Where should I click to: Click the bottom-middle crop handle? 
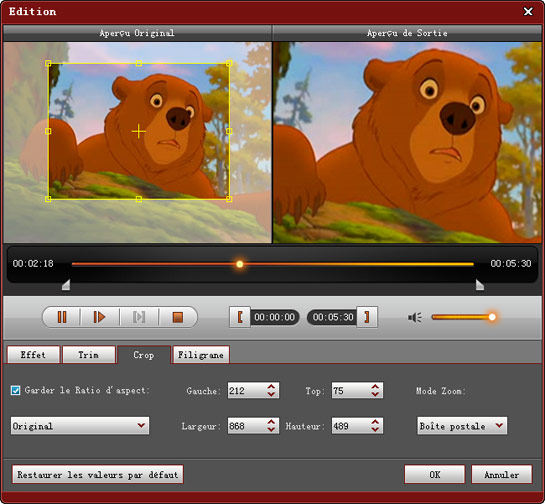point(139,199)
